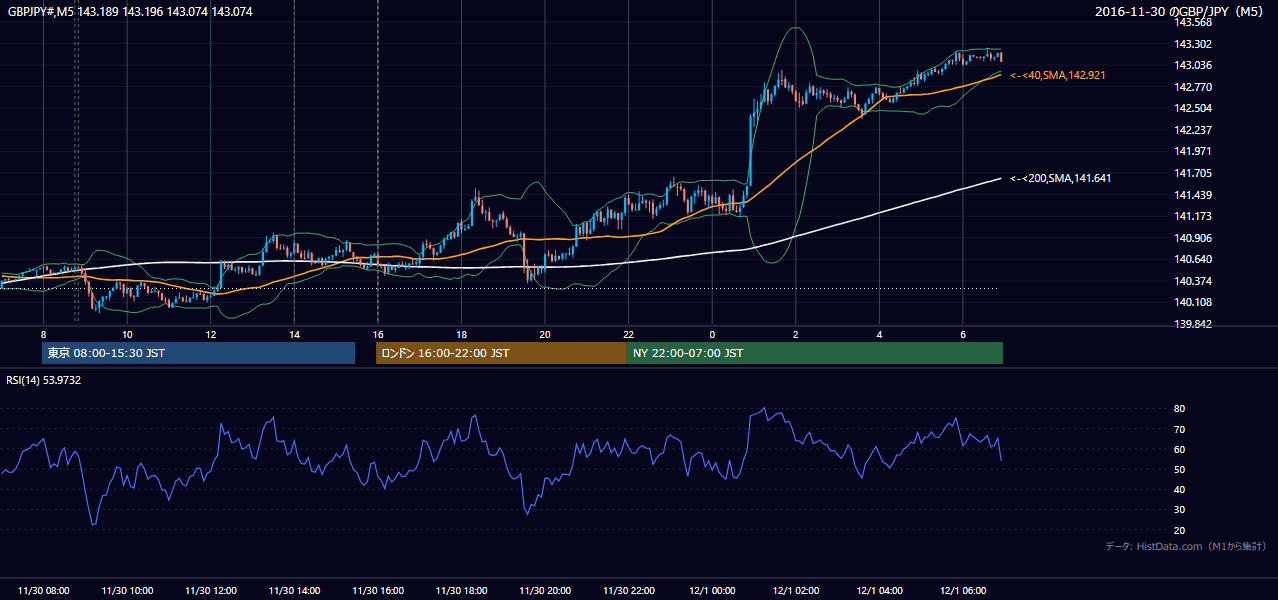
Task: Click the 40 SMA 142.921 label
Action: [1059, 75]
